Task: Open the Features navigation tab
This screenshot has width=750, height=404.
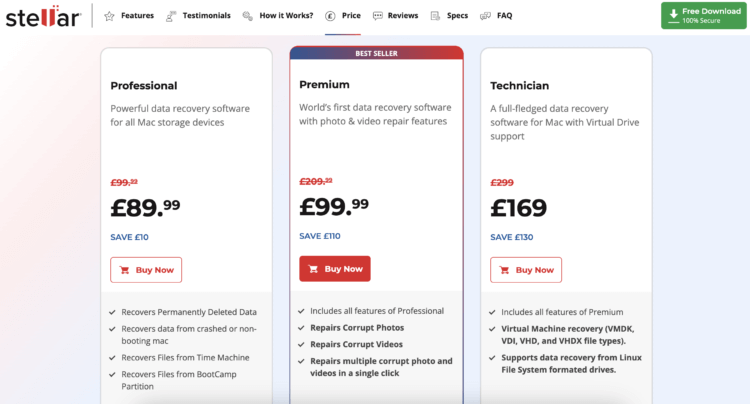Action: (137, 16)
